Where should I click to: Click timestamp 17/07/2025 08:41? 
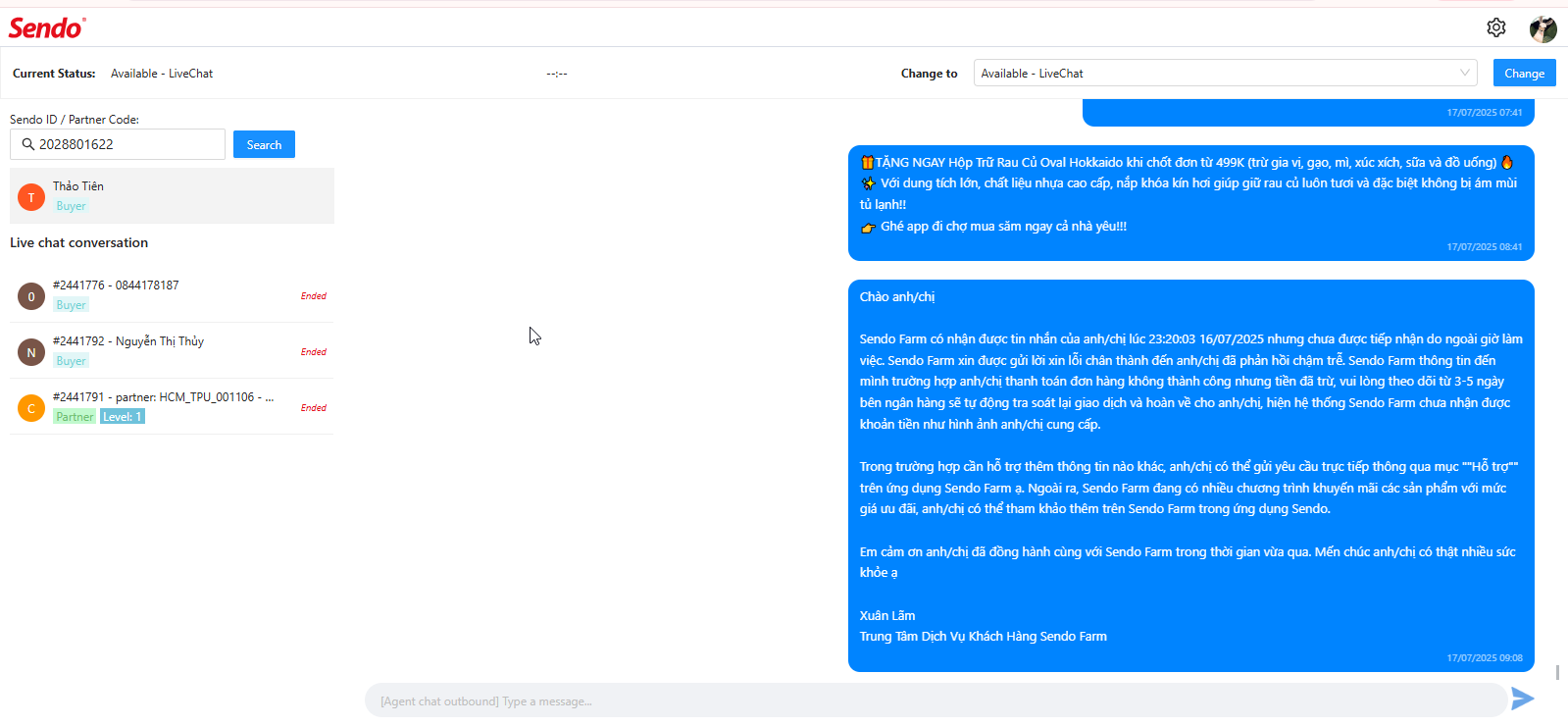pos(1485,247)
